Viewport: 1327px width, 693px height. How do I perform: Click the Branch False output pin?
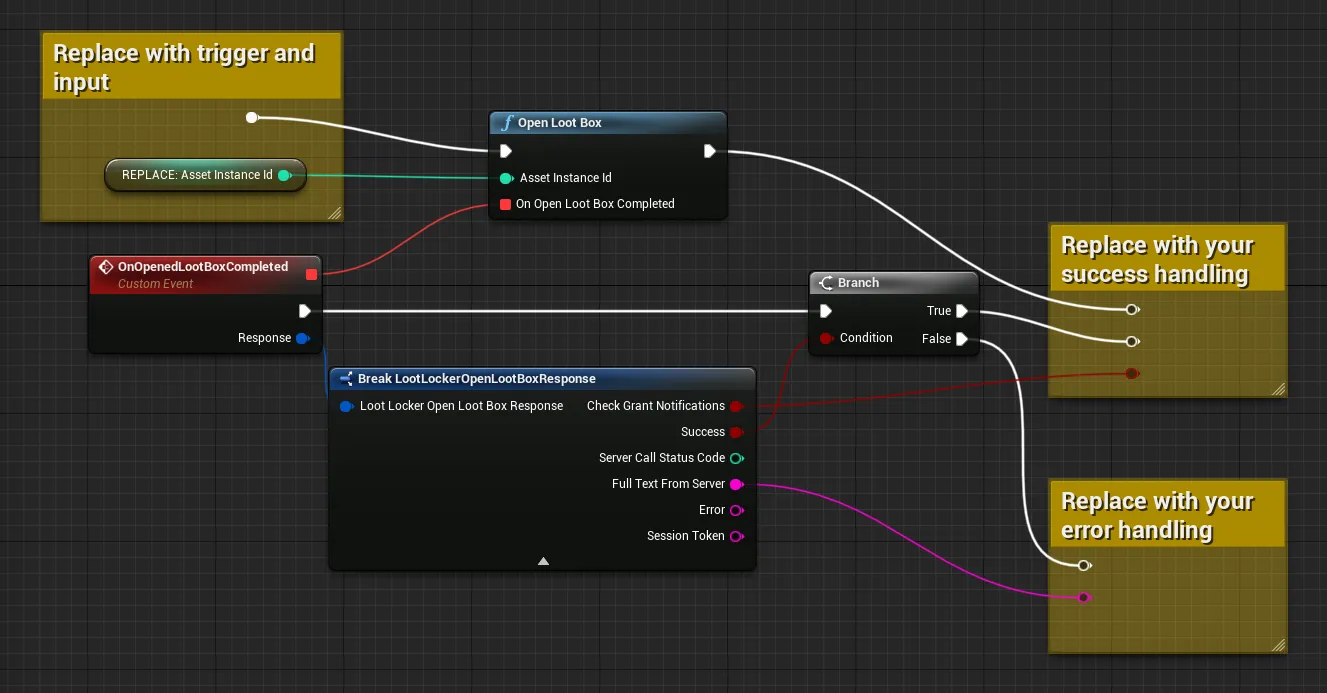961,339
